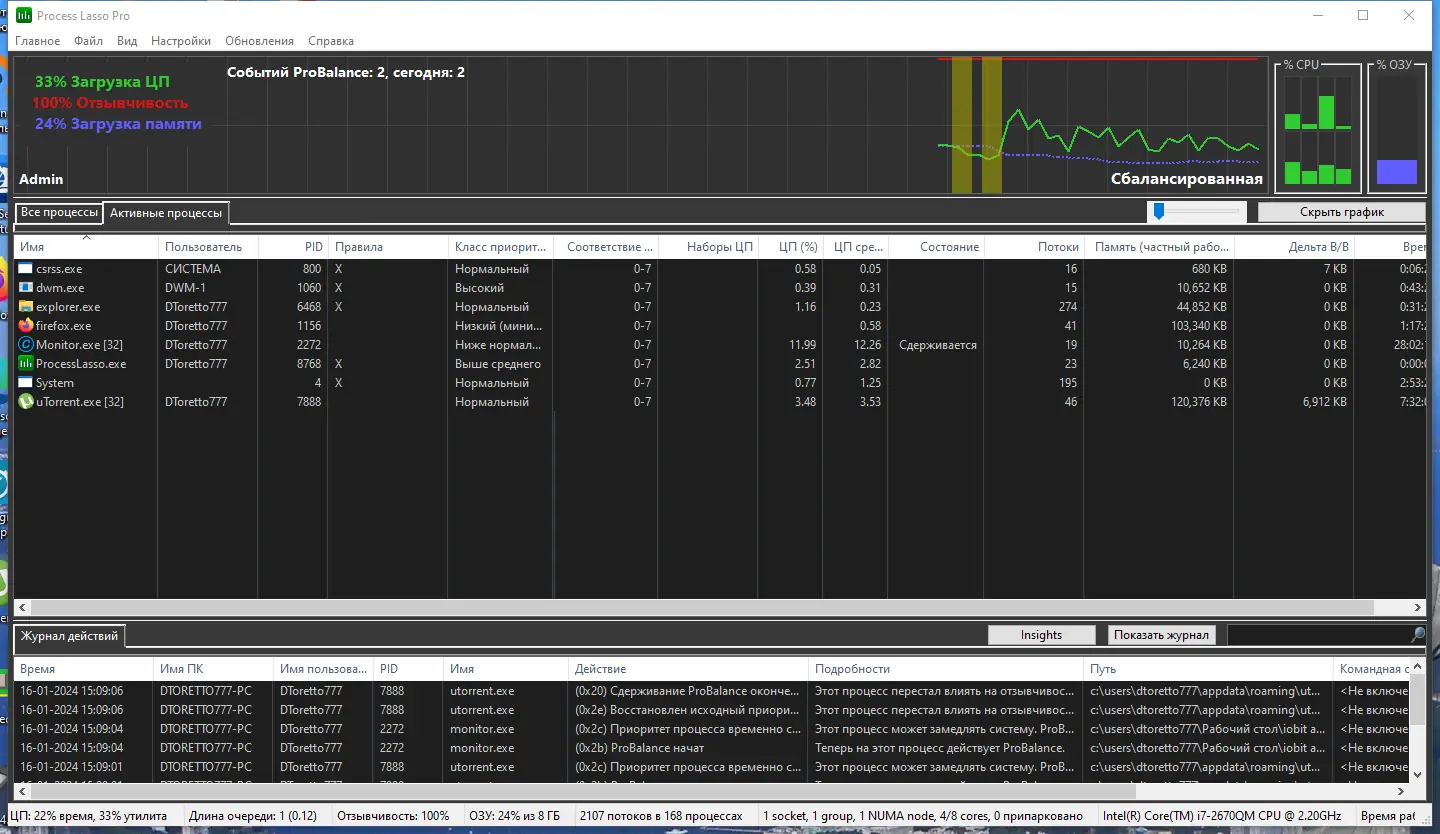This screenshot has height=834, width=1440.
Task: Select the log entry 'ProBalance начат'
Action: [x=712, y=748]
